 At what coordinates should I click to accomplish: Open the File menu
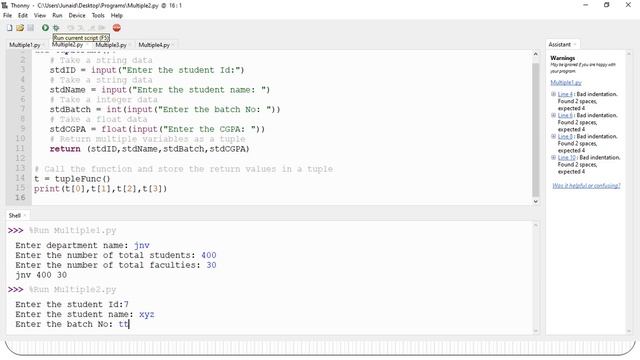click(x=7, y=16)
